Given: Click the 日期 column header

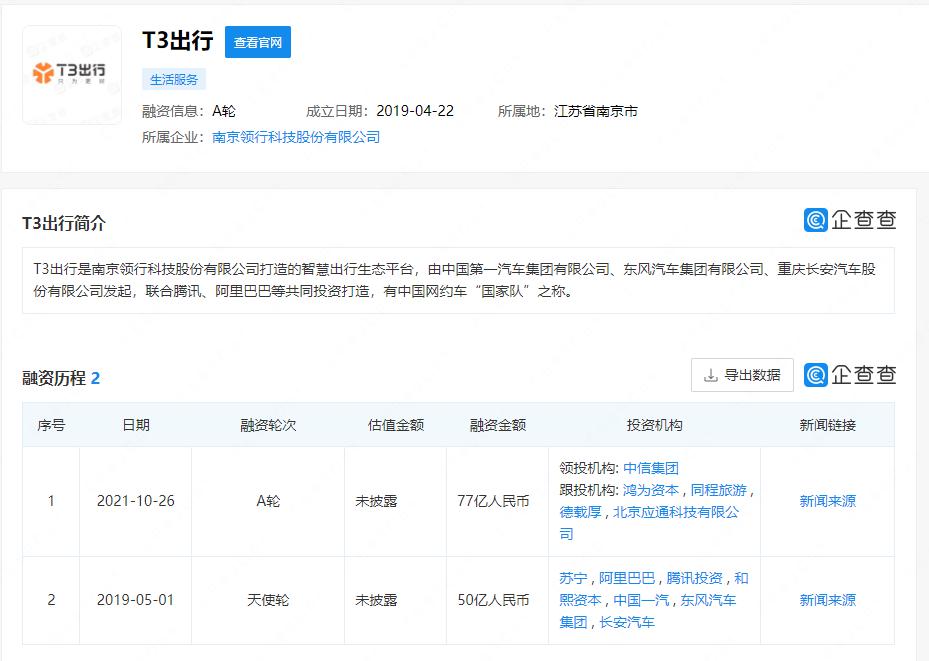Looking at the screenshot, I should [136, 425].
